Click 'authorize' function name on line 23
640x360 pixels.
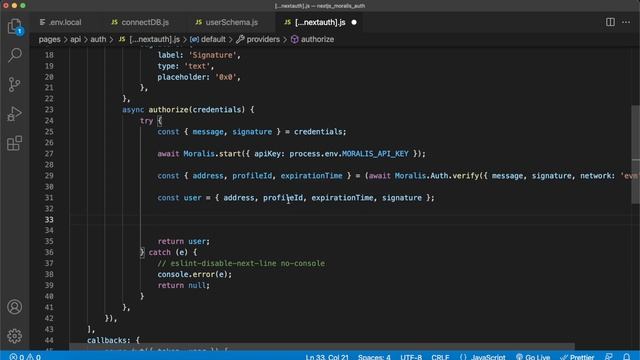[x=168, y=110]
